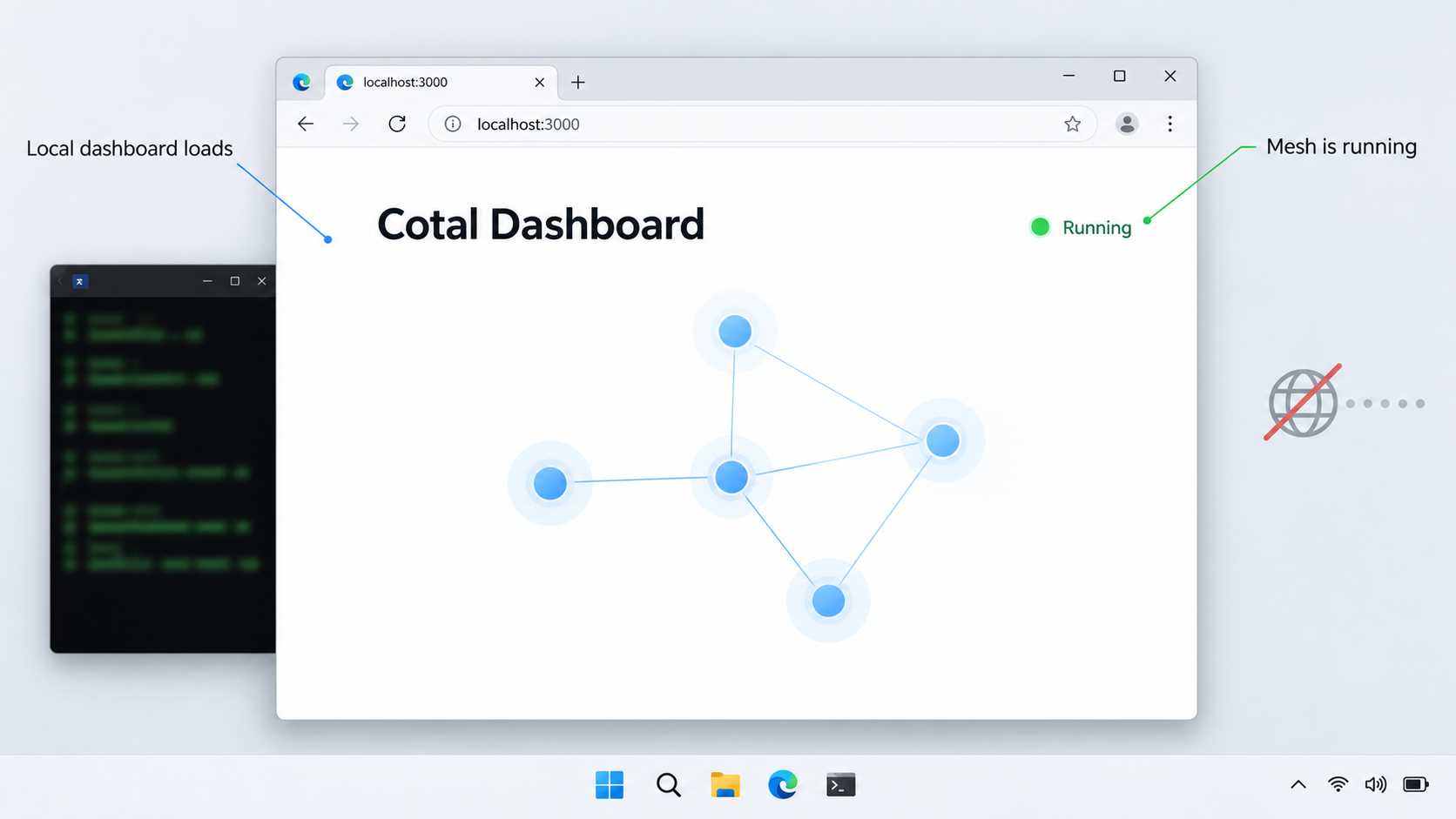
Task: Close the terminal window
Action: pos(261,281)
